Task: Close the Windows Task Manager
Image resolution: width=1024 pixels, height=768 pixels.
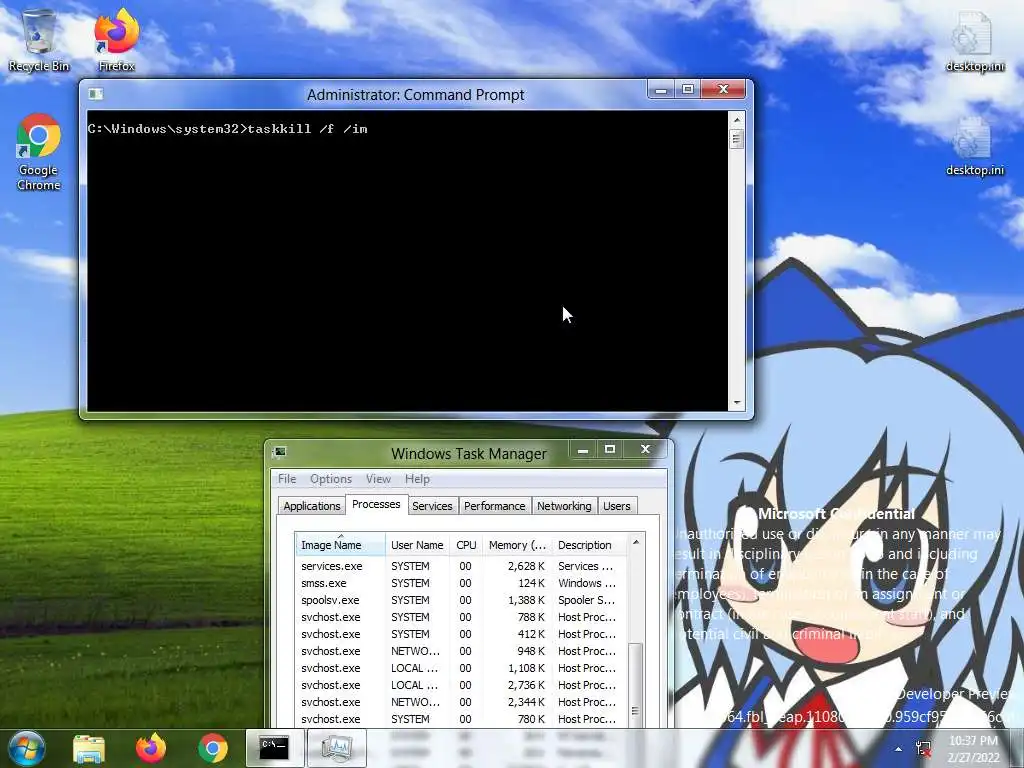Action: (x=645, y=449)
